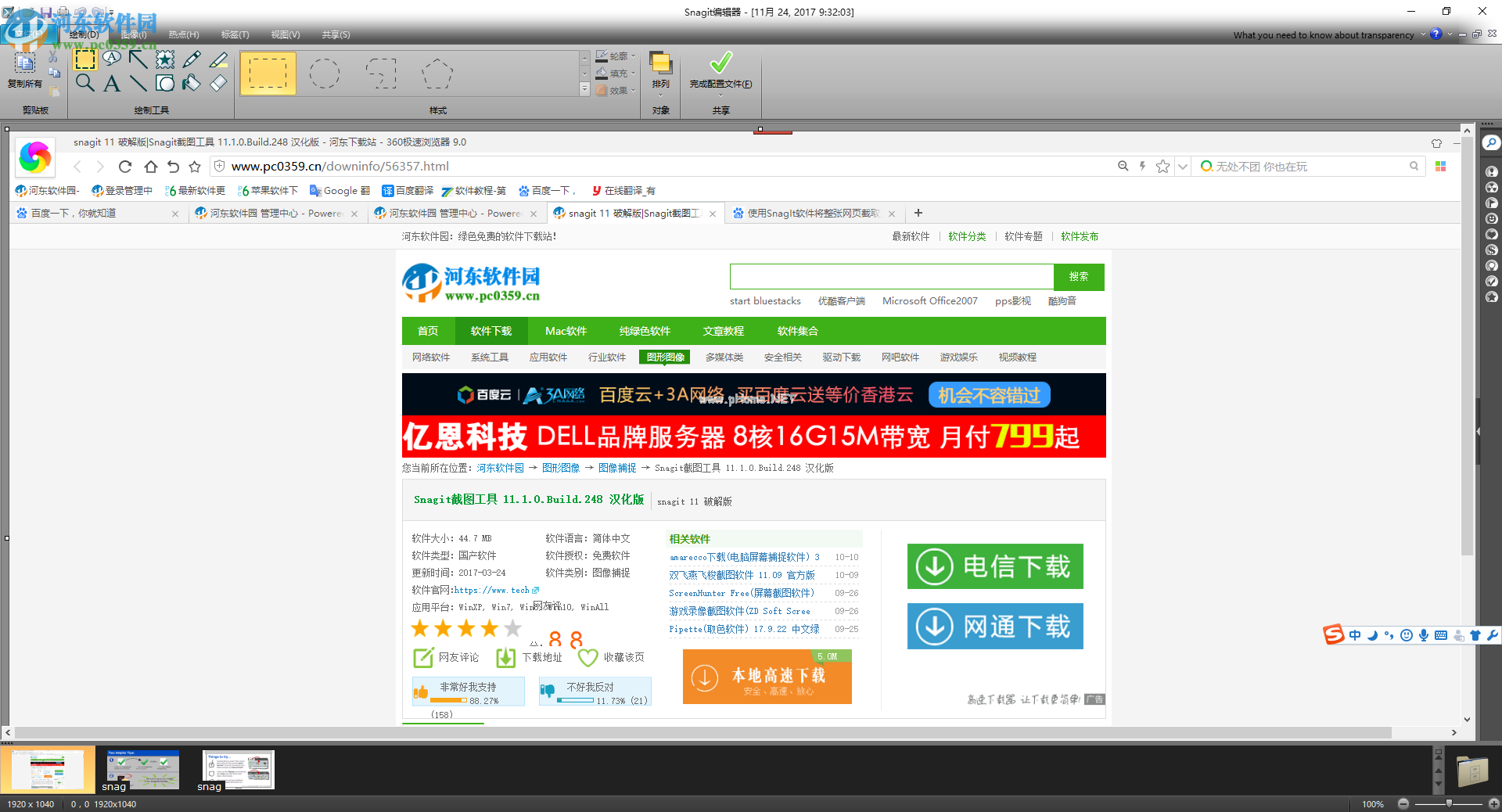Switch to the Hotspots (热点) ribbon tab
Screen dimensions: 1502x812
pyautogui.click(x=184, y=34)
